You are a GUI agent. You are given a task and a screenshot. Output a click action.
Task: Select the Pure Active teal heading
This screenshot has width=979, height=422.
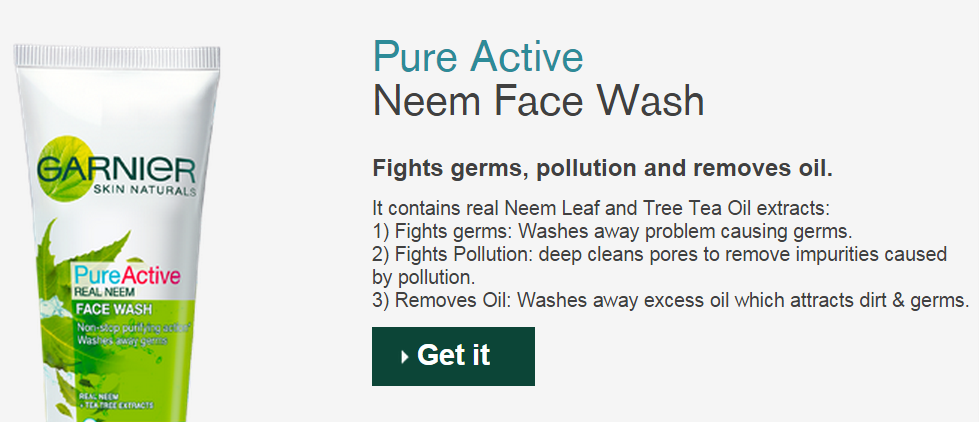coord(478,57)
